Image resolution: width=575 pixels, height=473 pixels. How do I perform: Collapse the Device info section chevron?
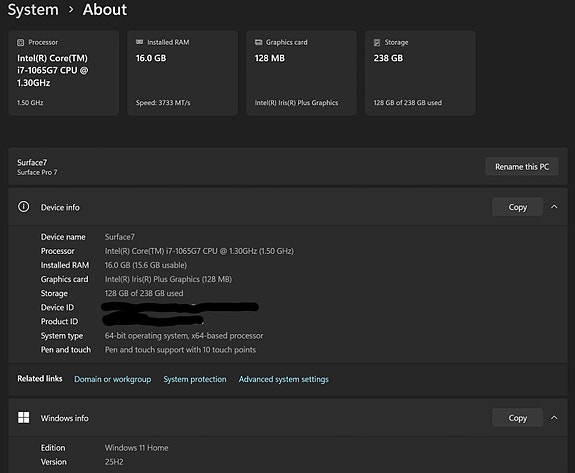[554, 207]
